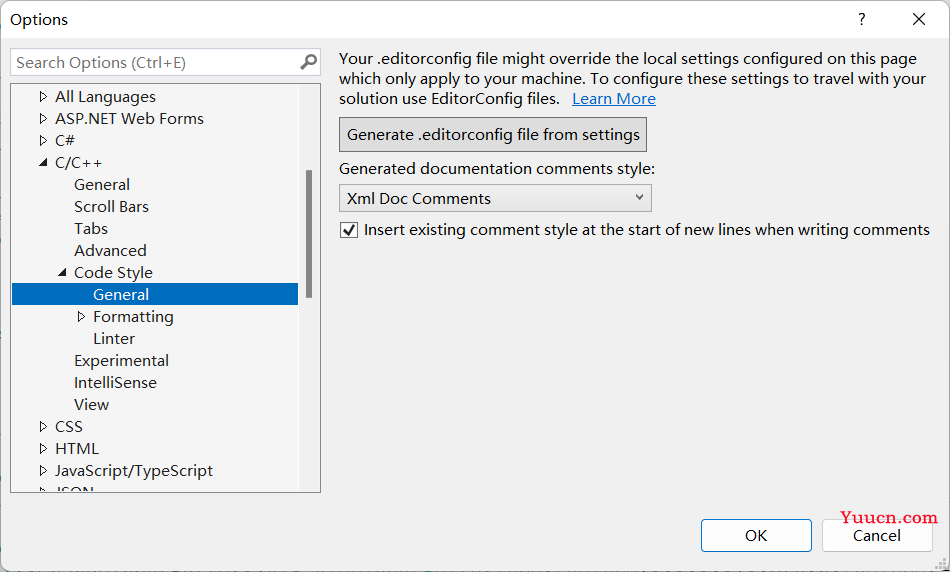Close the Options dialog
950x572 pixels.
(x=918, y=19)
